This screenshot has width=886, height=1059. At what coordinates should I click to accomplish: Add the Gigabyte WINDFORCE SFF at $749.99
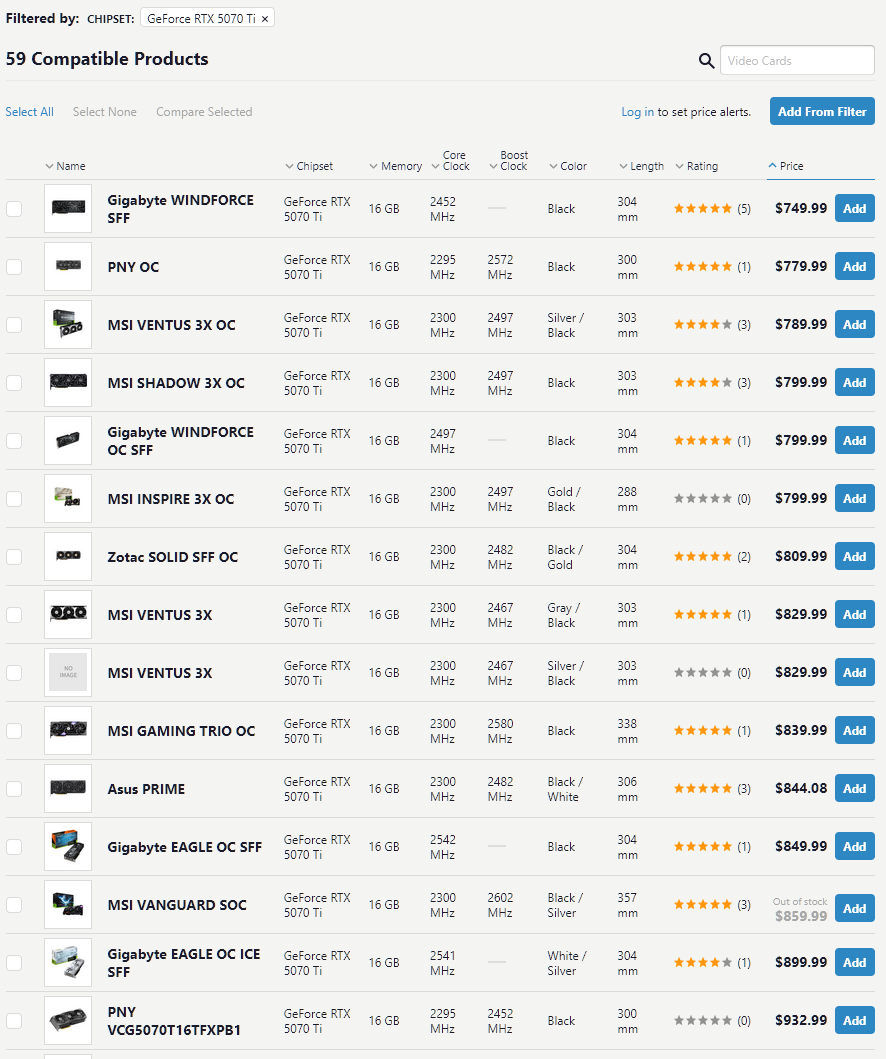[x=854, y=209]
